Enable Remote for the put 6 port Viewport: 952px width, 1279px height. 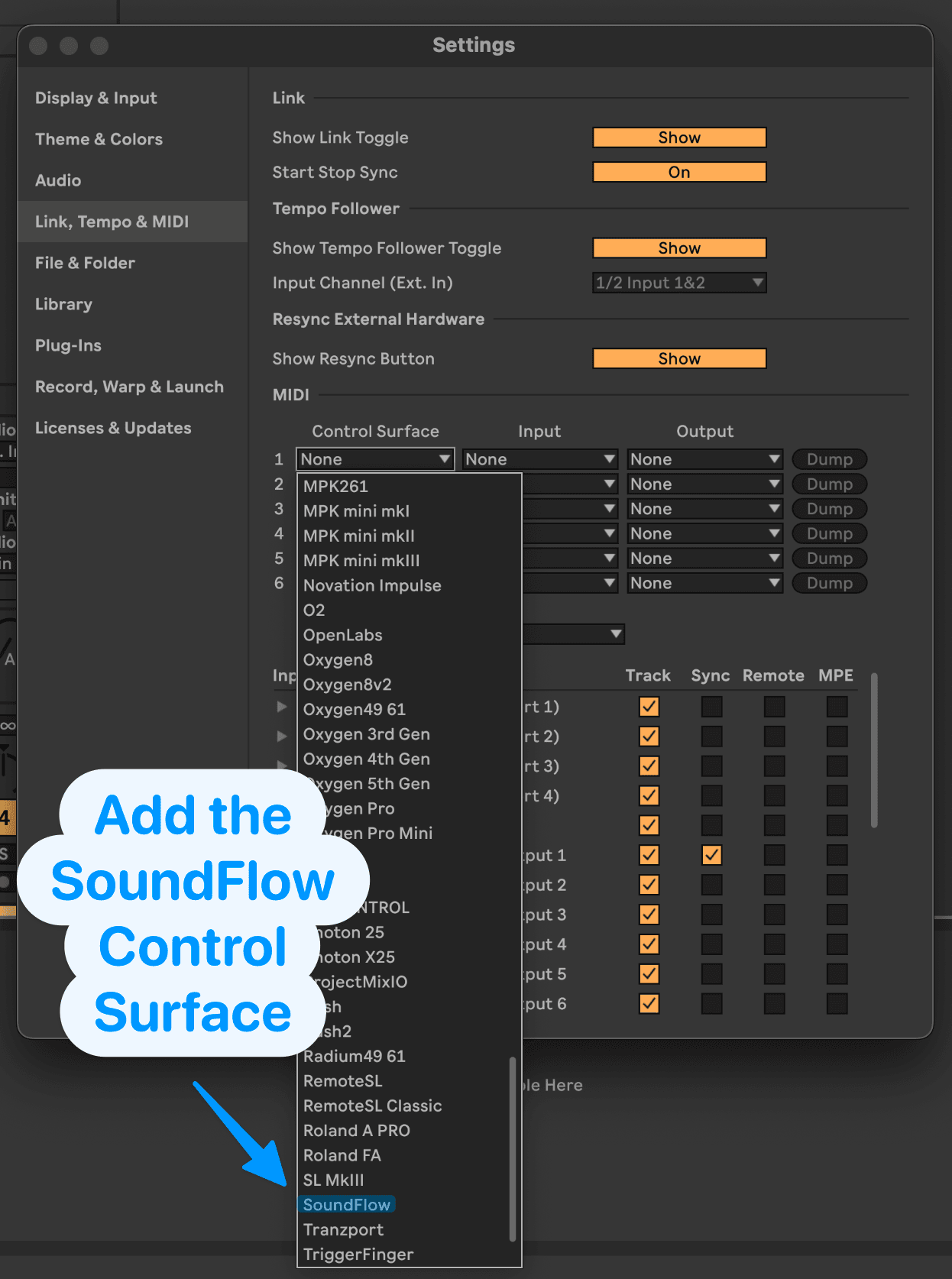coord(774,1004)
